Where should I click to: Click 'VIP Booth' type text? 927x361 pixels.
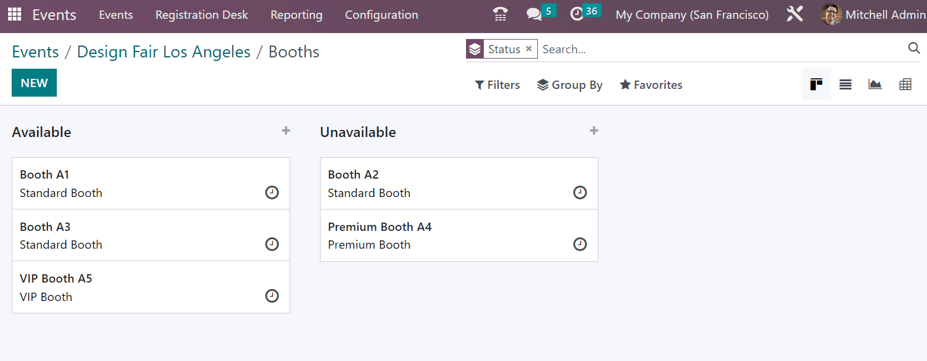pos(46,297)
